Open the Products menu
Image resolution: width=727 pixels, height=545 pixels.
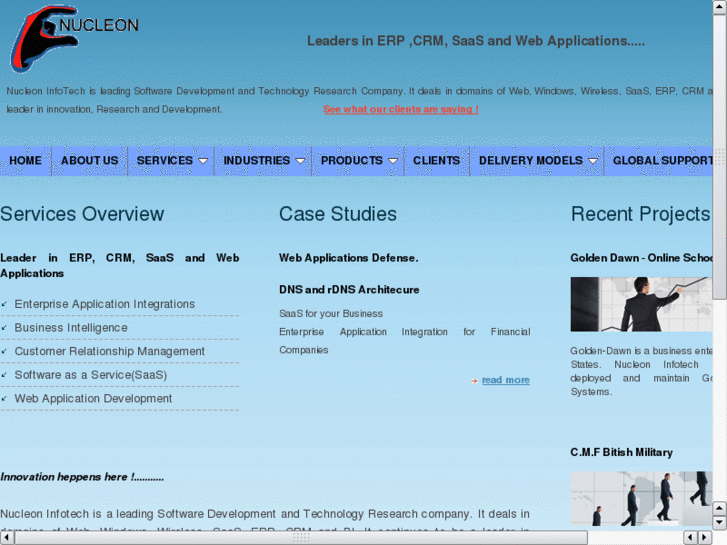(351, 160)
